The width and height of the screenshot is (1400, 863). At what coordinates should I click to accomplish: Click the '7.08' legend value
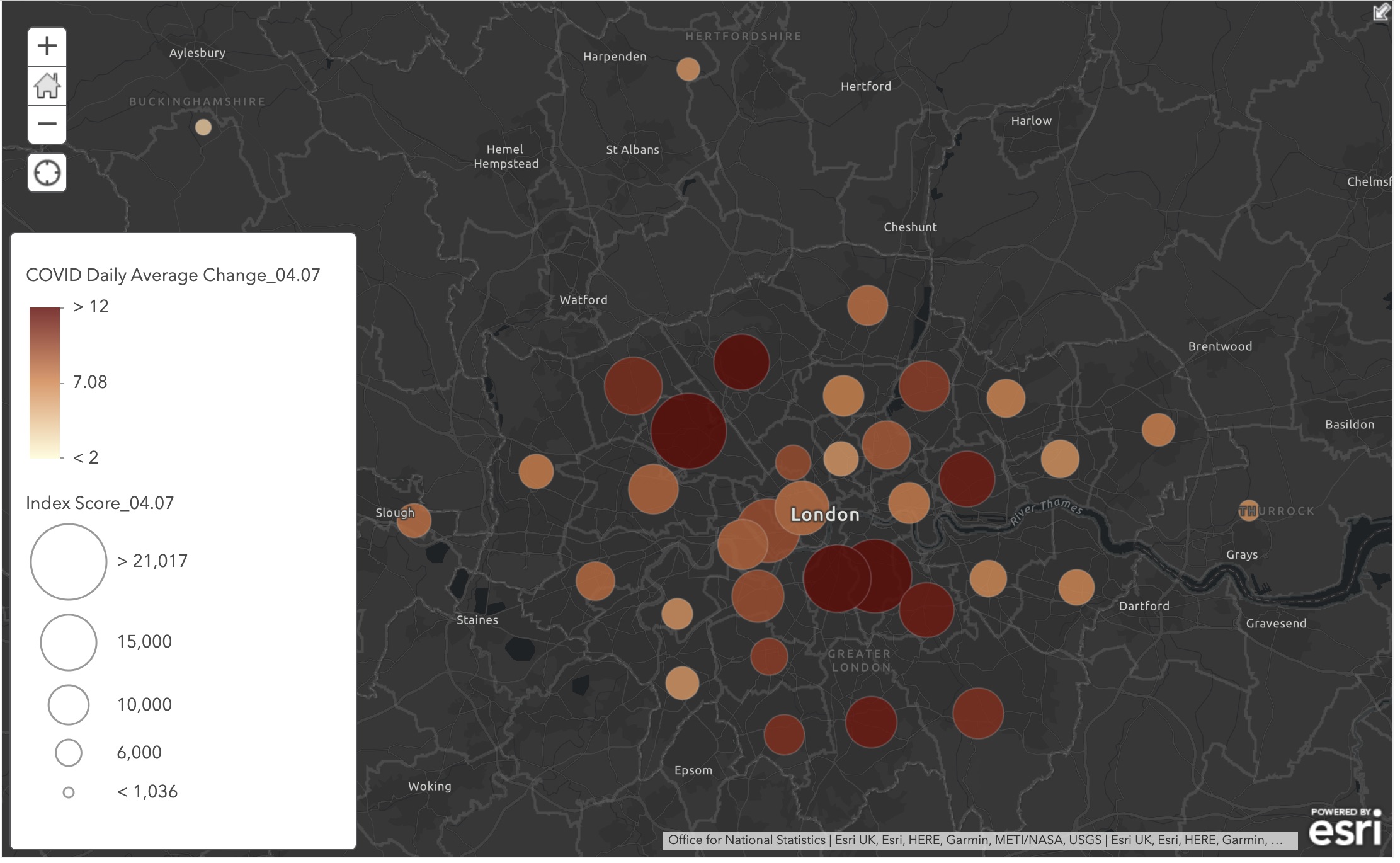(x=90, y=382)
